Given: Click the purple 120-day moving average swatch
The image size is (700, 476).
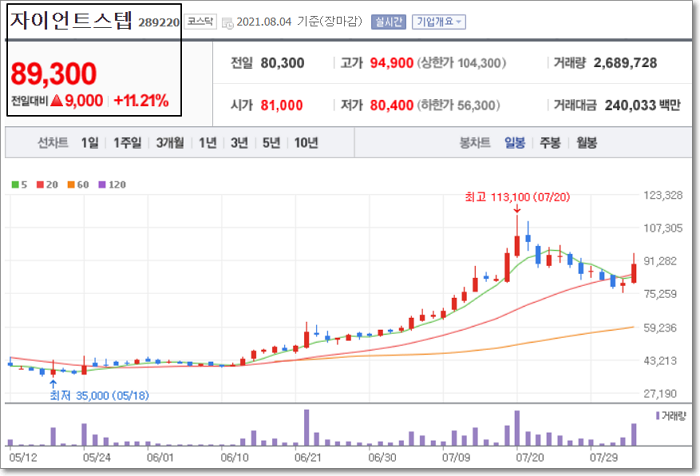Looking at the screenshot, I should (x=102, y=184).
